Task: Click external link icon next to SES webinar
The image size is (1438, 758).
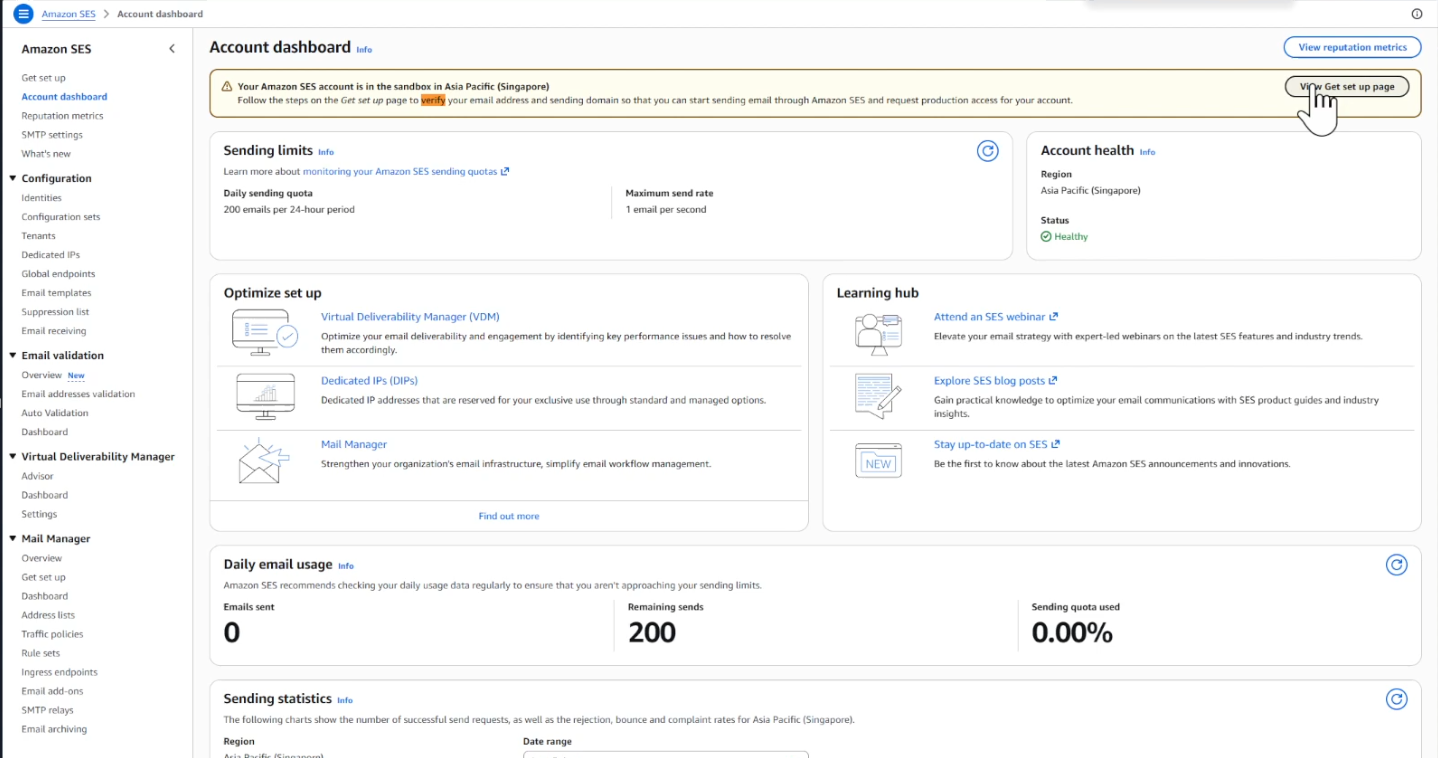Action: [x=1054, y=317]
